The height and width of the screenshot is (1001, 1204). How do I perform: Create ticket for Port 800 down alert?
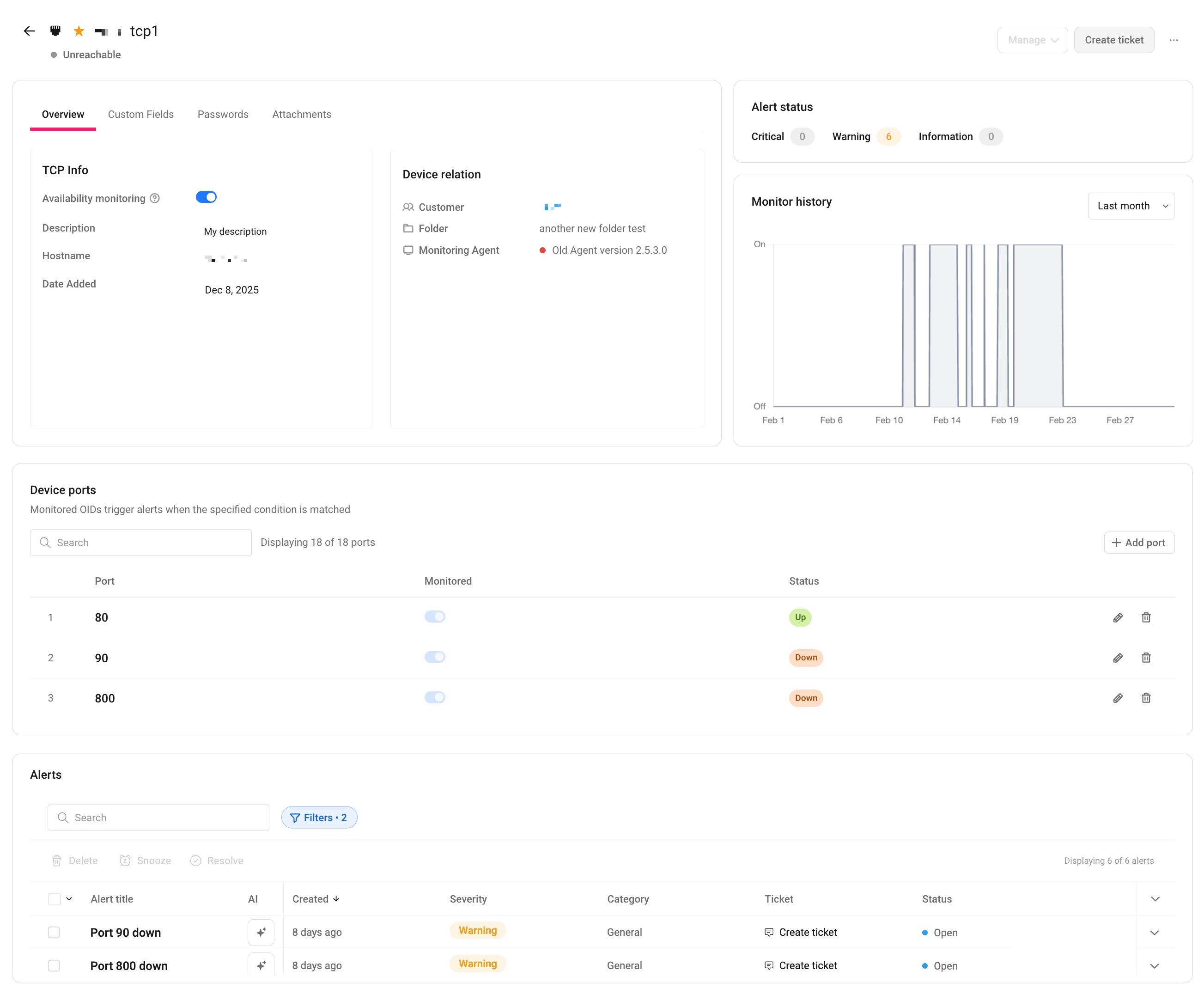[x=801, y=965]
